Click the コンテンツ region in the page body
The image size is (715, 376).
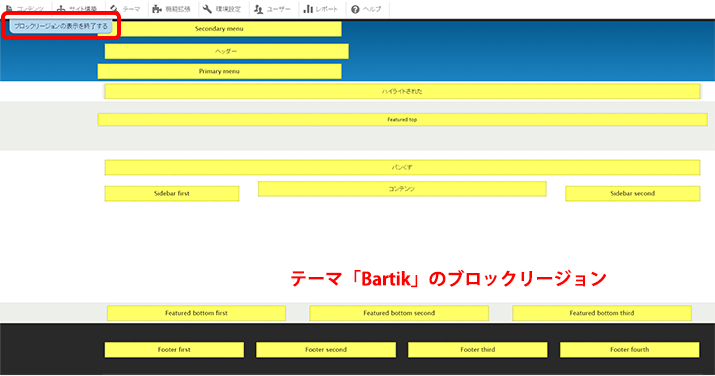pos(402,189)
